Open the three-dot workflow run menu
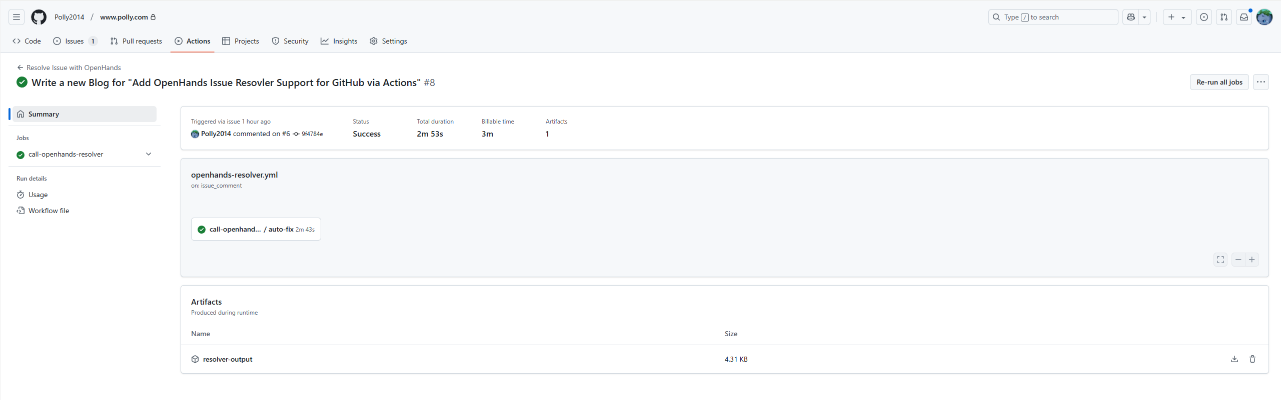The image size is (1281, 400). 1261,82
